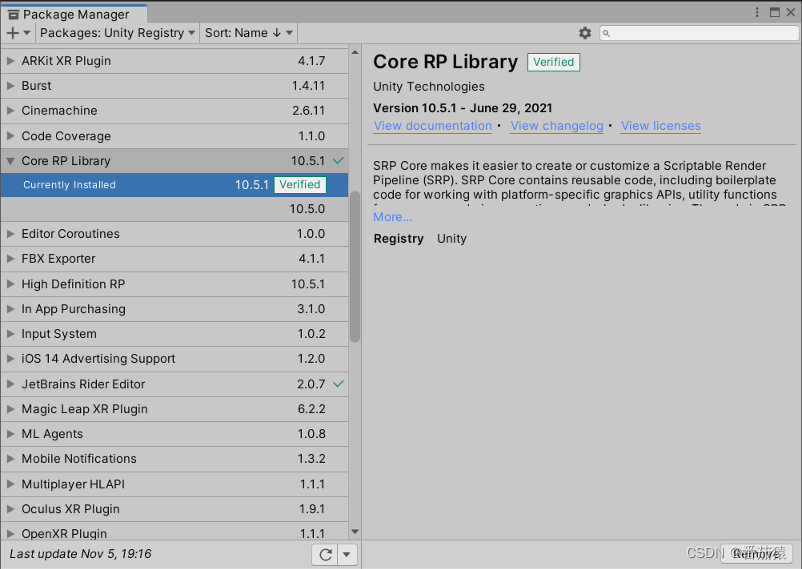This screenshot has width=802, height=569.
Task: Click Verified tag in installed row
Action: [300, 185]
